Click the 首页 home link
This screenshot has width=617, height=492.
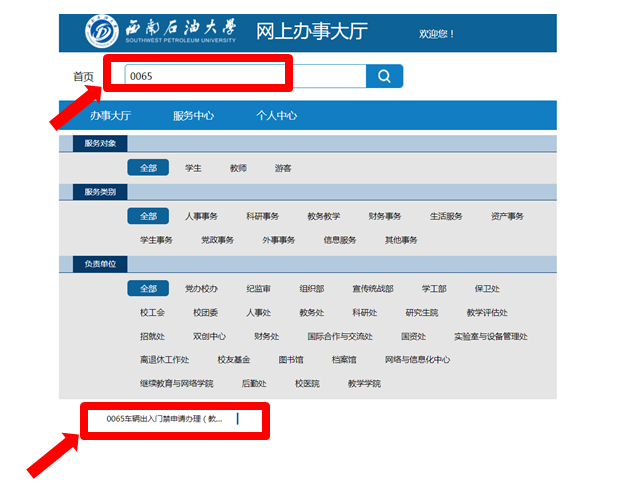pos(83,77)
